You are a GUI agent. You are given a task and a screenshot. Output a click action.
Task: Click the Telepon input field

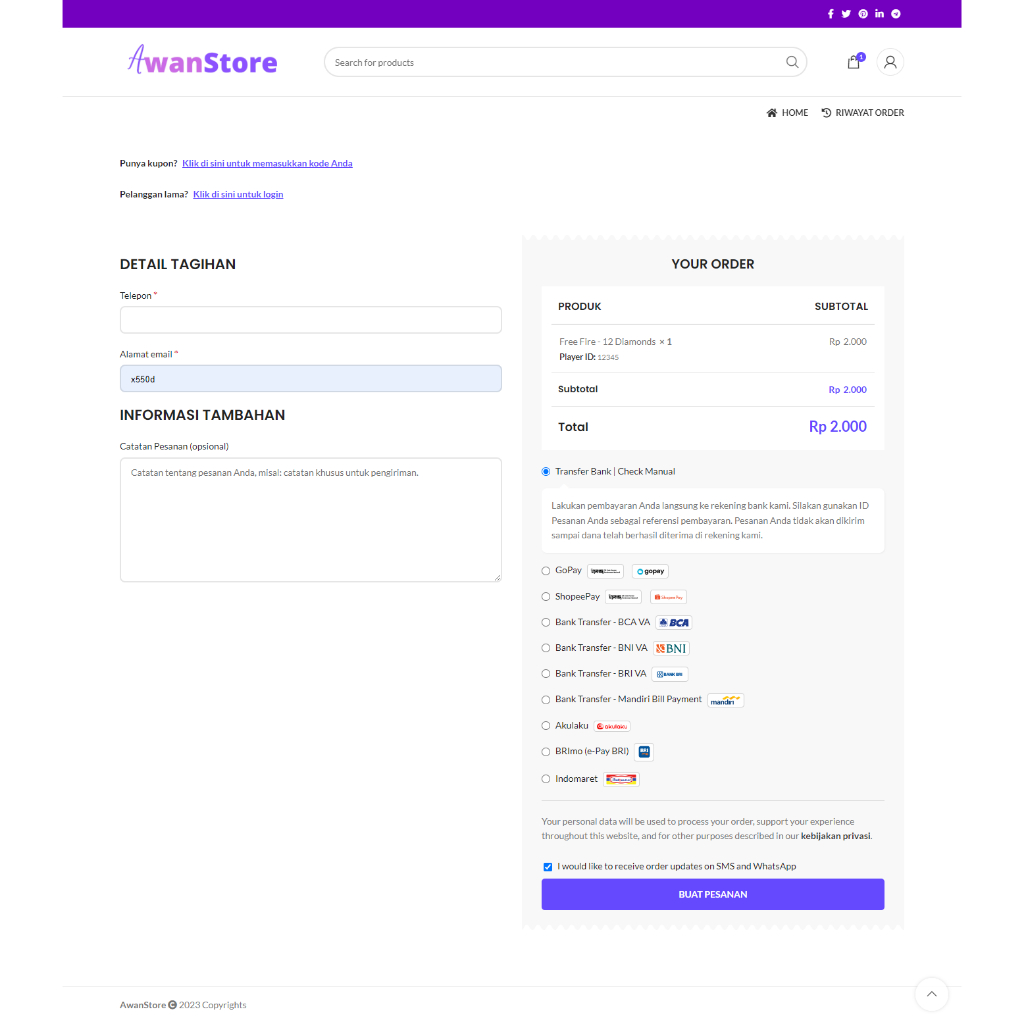click(311, 320)
